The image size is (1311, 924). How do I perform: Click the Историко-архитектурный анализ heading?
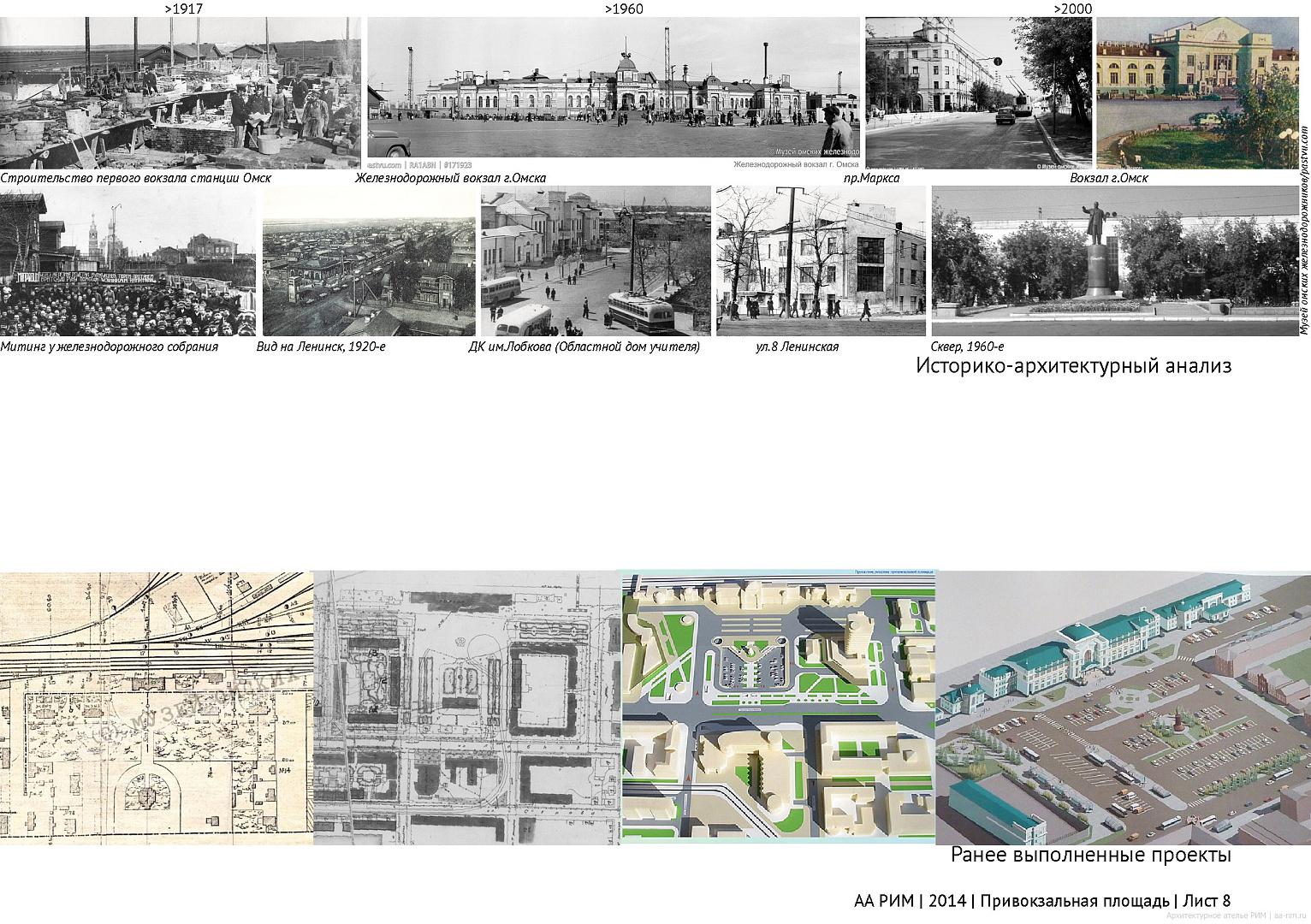1073,365
